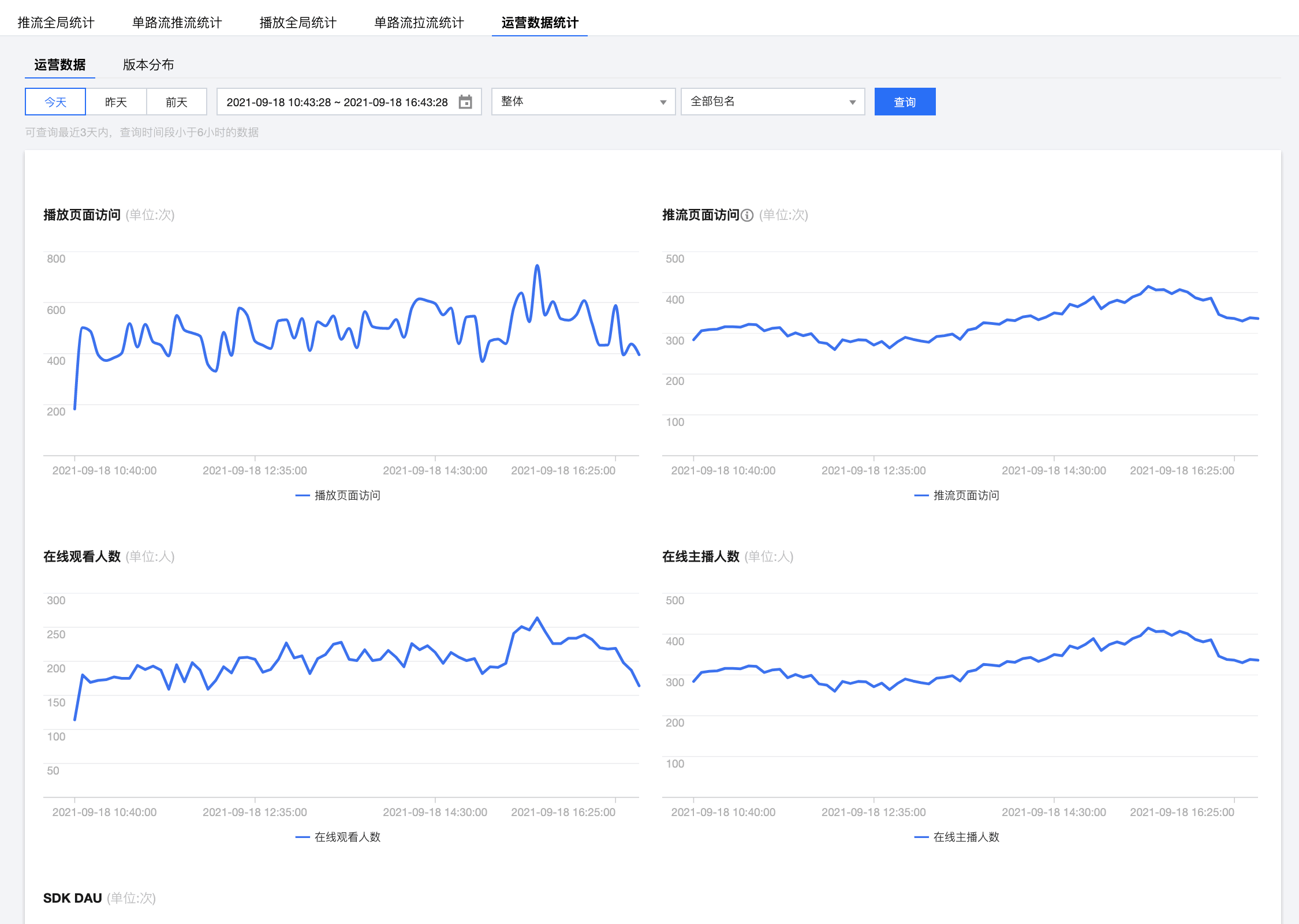Screen dimensions: 1299x924
Task: Click 2021-09-18 14:30:00 label under 在线观看人数 chart
Action: pos(435,812)
